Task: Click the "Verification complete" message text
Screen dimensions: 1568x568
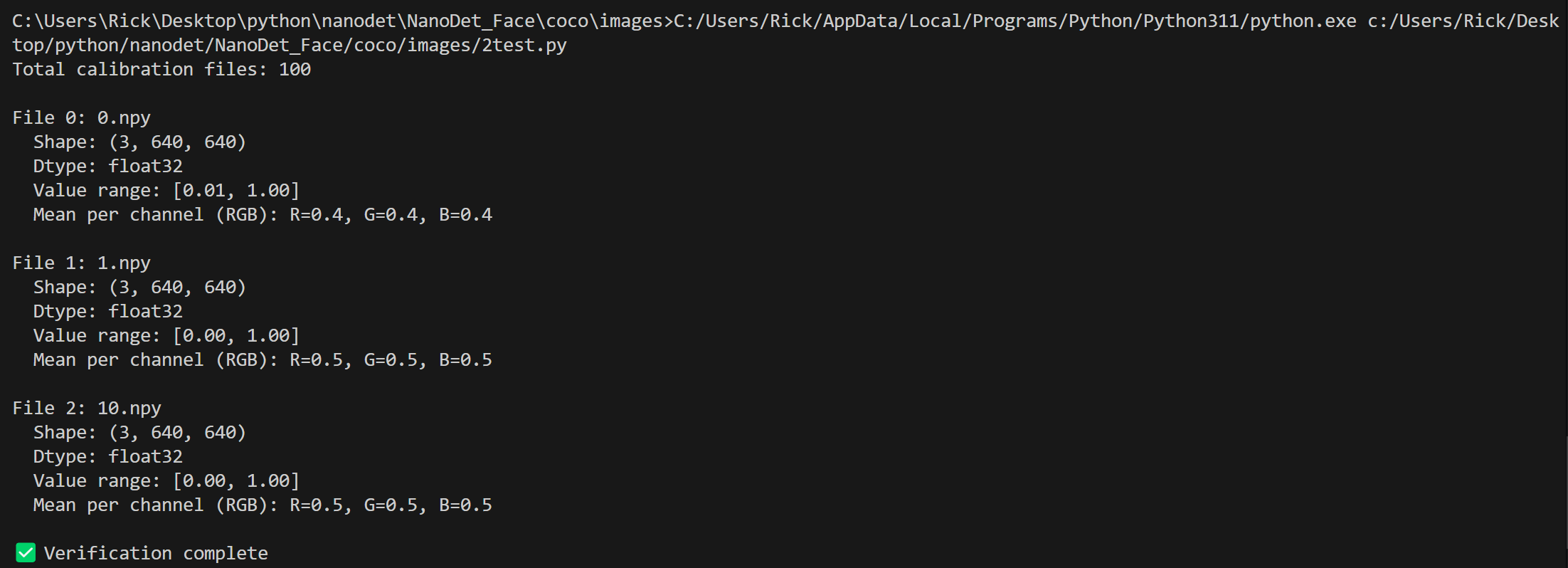Action: pos(156,553)
